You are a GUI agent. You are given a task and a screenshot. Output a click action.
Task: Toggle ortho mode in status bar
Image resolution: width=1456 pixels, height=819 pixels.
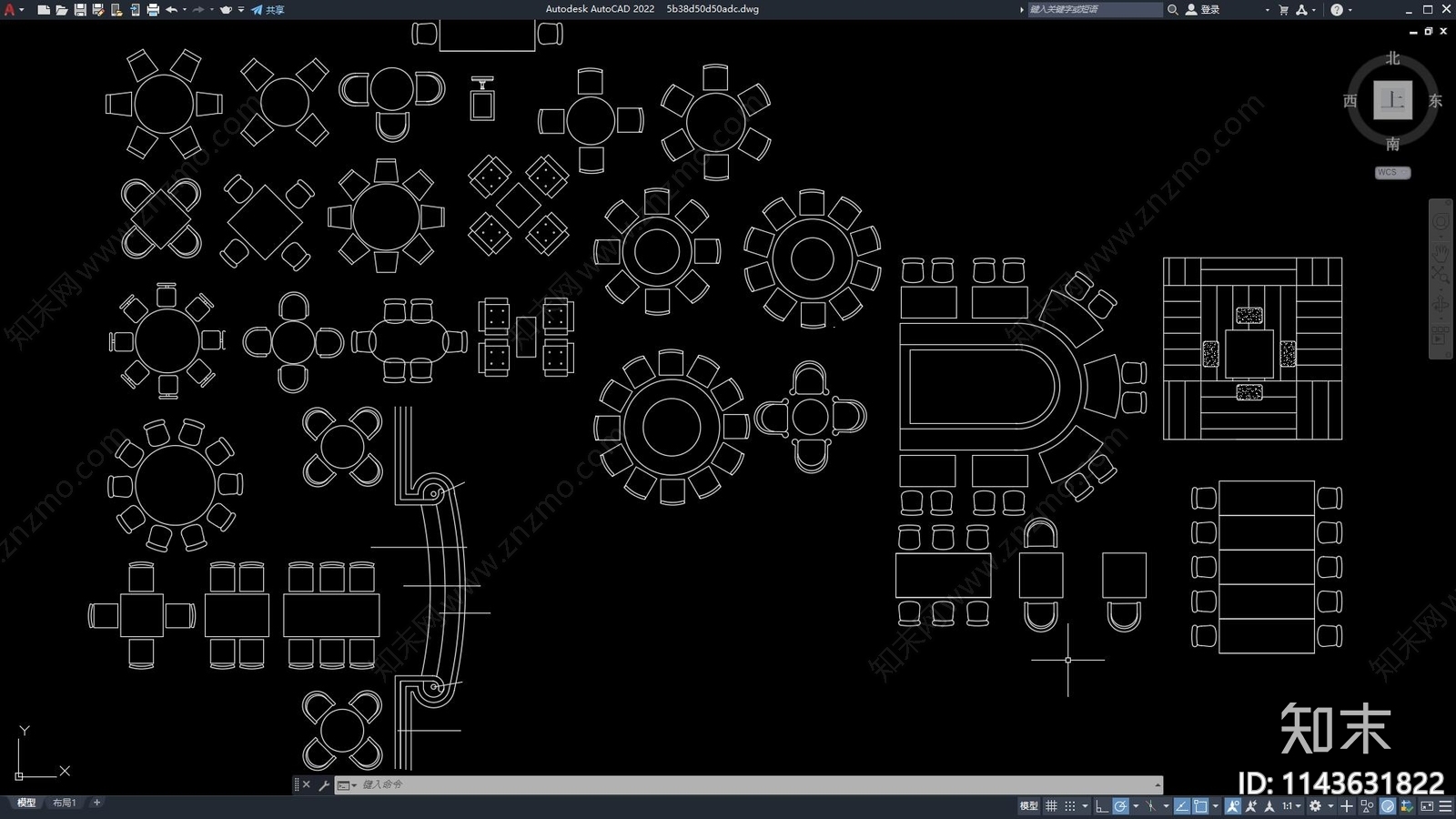coord(1101,806)
